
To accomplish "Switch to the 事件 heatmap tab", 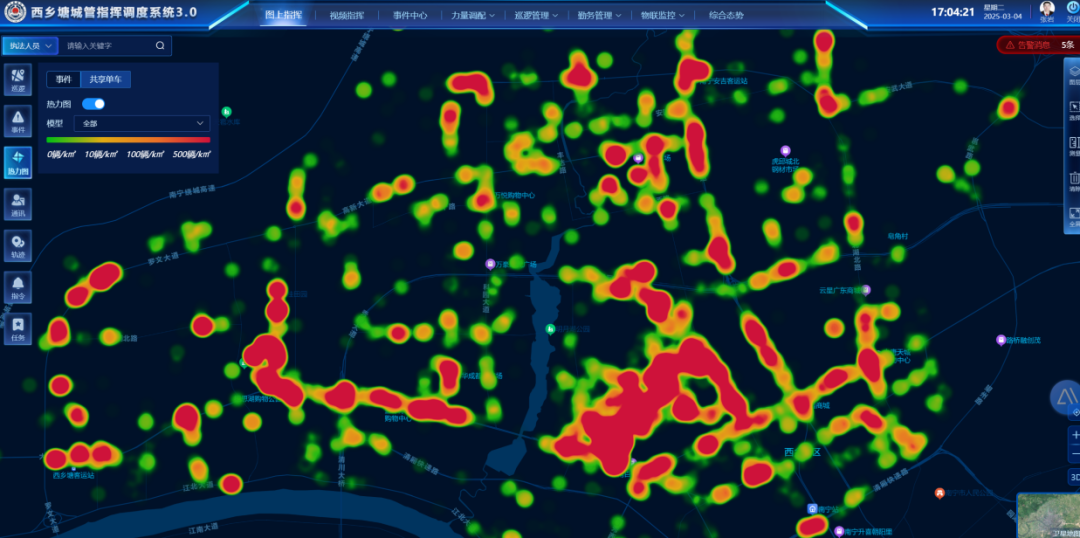I will (x=63, y=79).
